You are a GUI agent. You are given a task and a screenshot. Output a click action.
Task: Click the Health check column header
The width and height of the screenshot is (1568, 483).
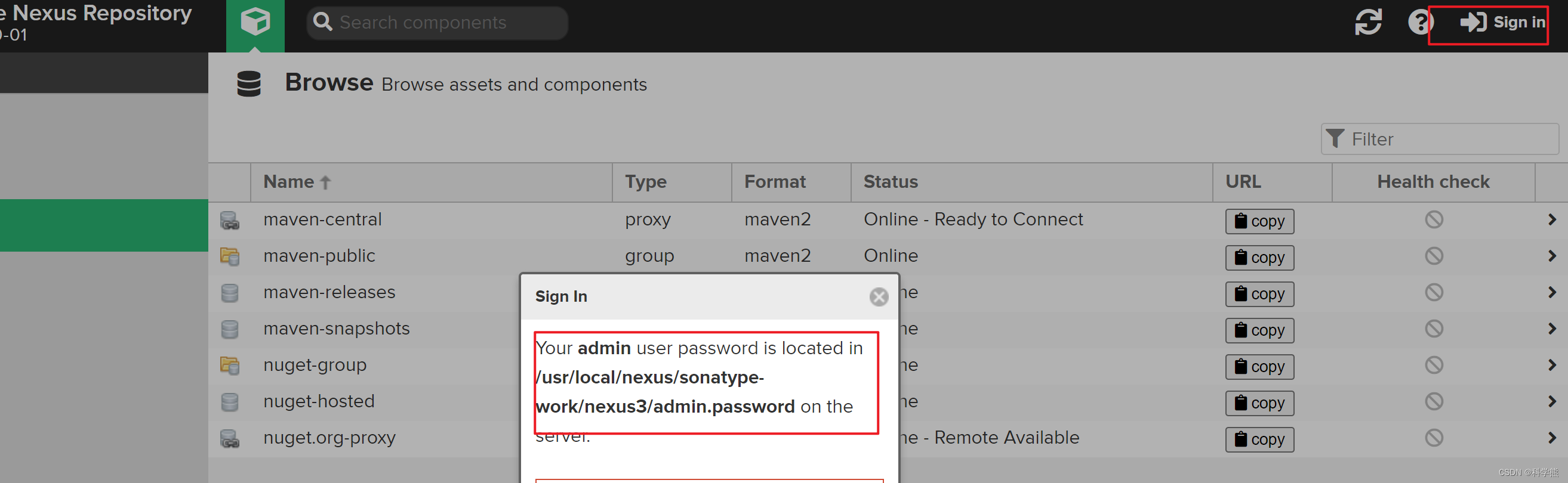(x=1433, y=182)
